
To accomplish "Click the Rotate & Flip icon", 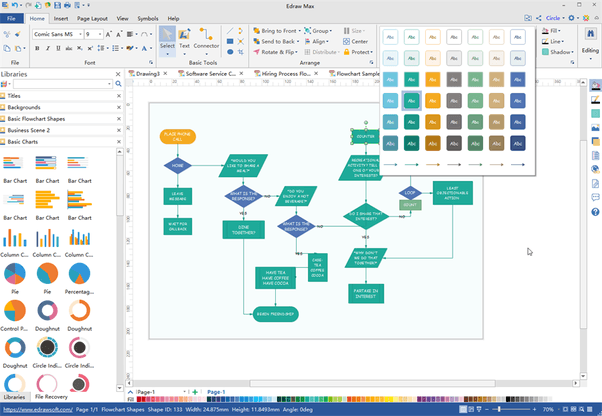I will 254,53.
